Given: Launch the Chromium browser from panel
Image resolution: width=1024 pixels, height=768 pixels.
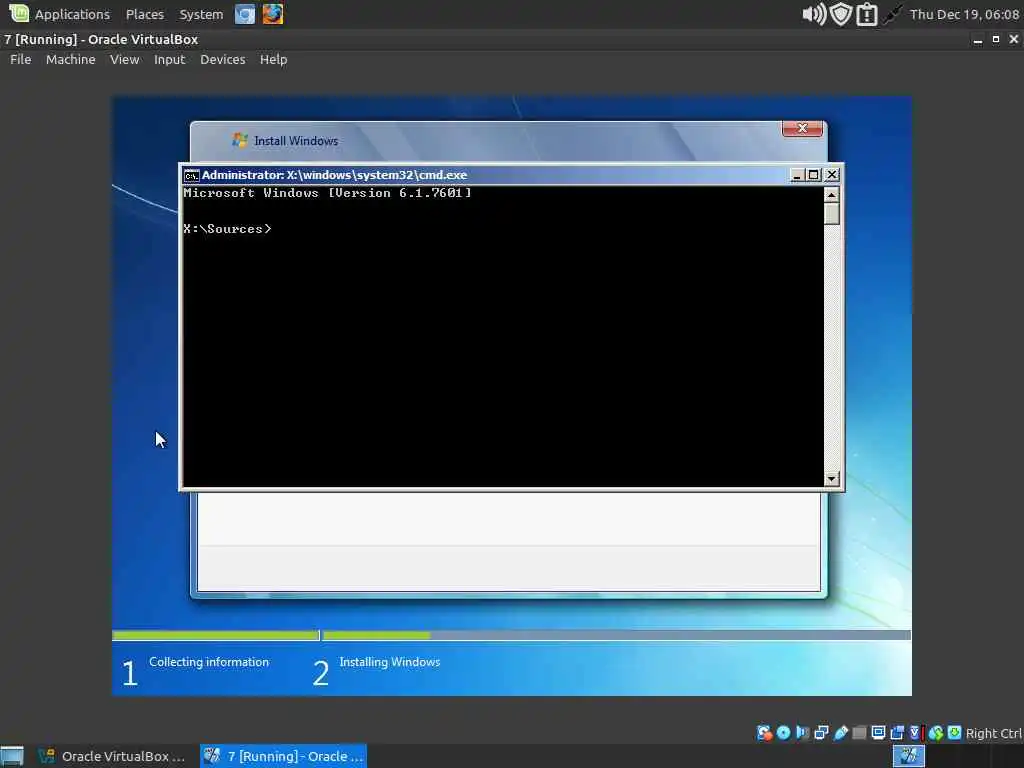Looking at the screenshot, I should coord(245,14).
